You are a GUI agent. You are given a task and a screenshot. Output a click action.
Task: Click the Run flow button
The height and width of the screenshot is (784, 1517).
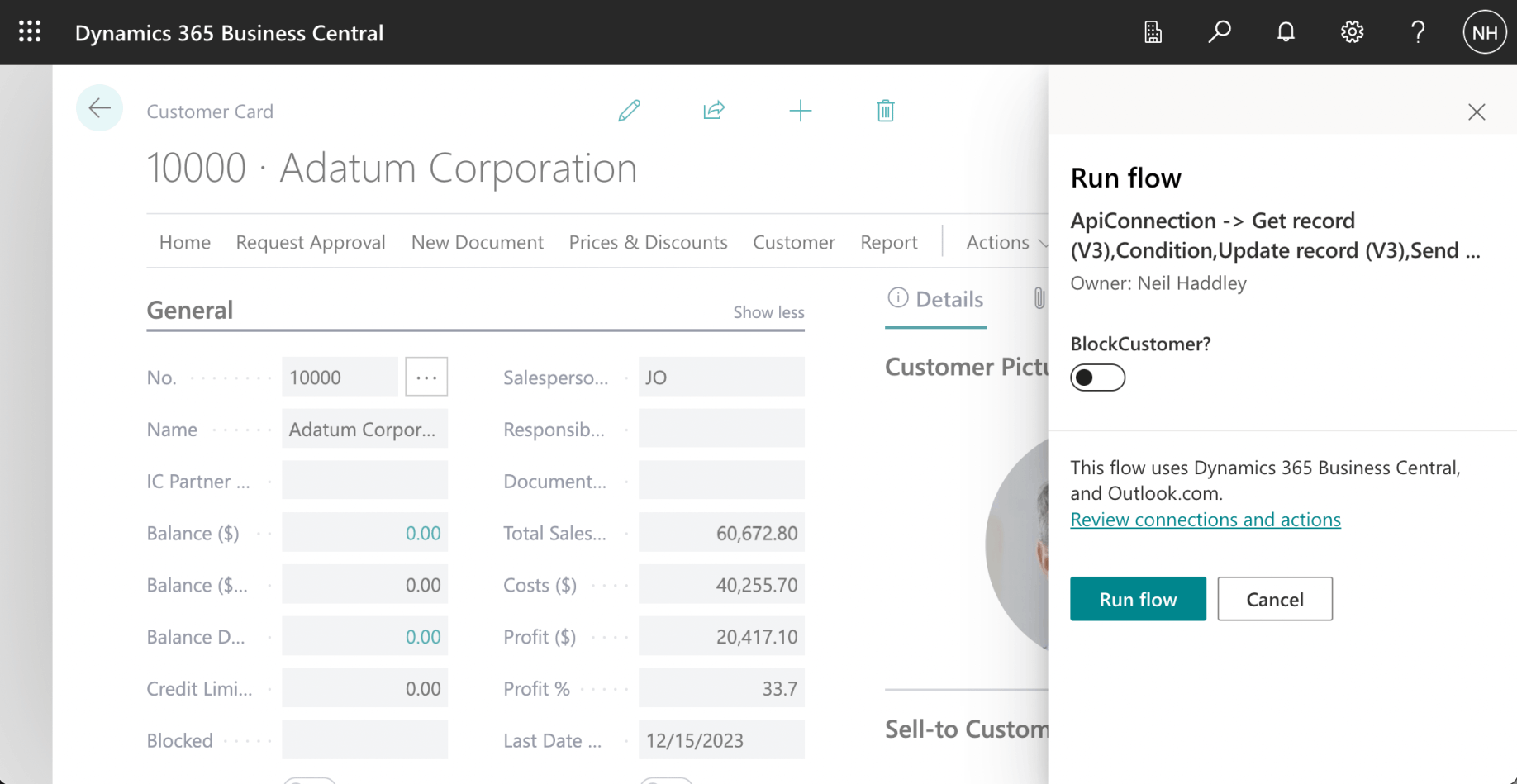click(x=1138, y=599)
